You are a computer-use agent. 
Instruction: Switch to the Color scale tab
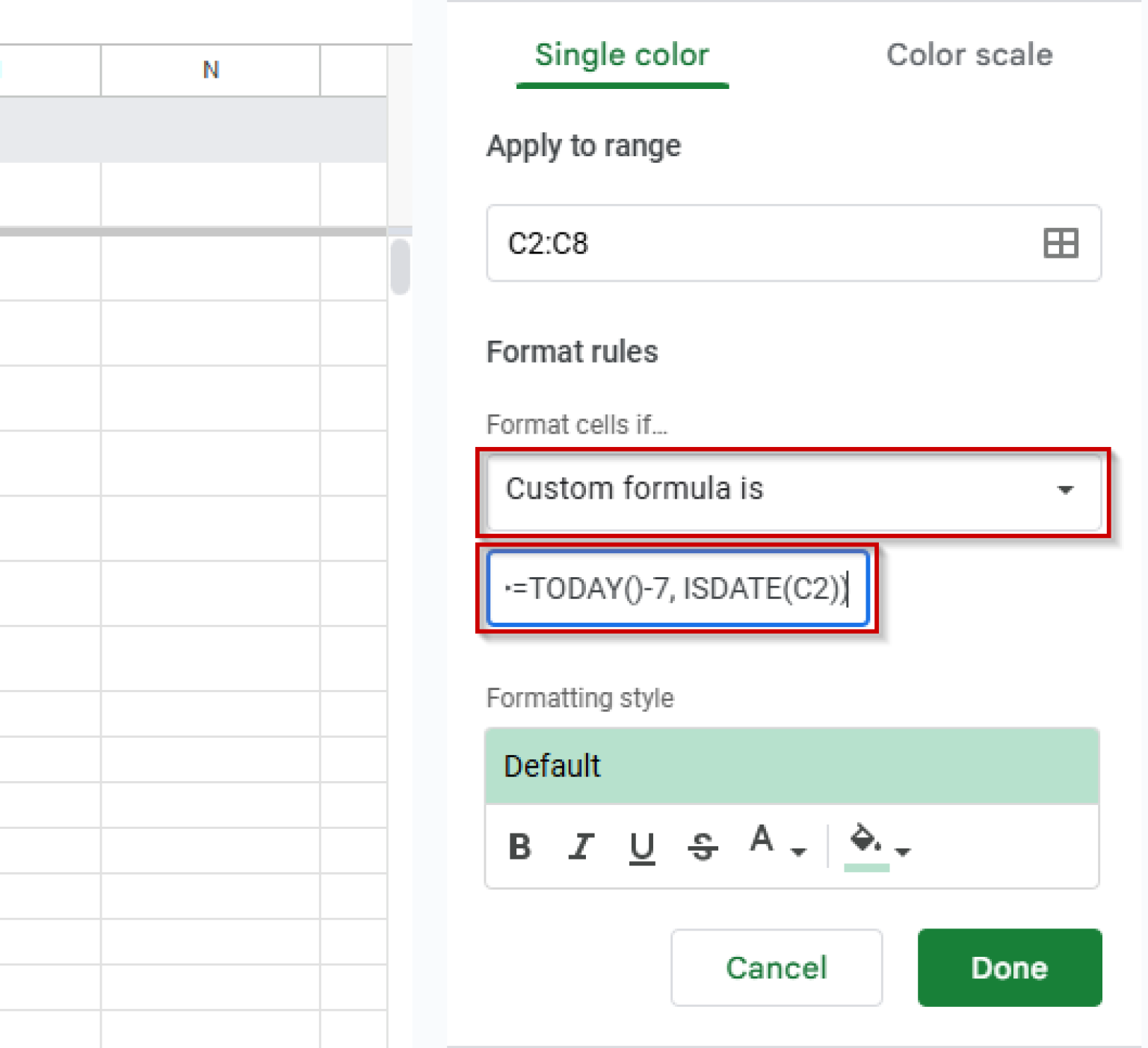point(969,55)
